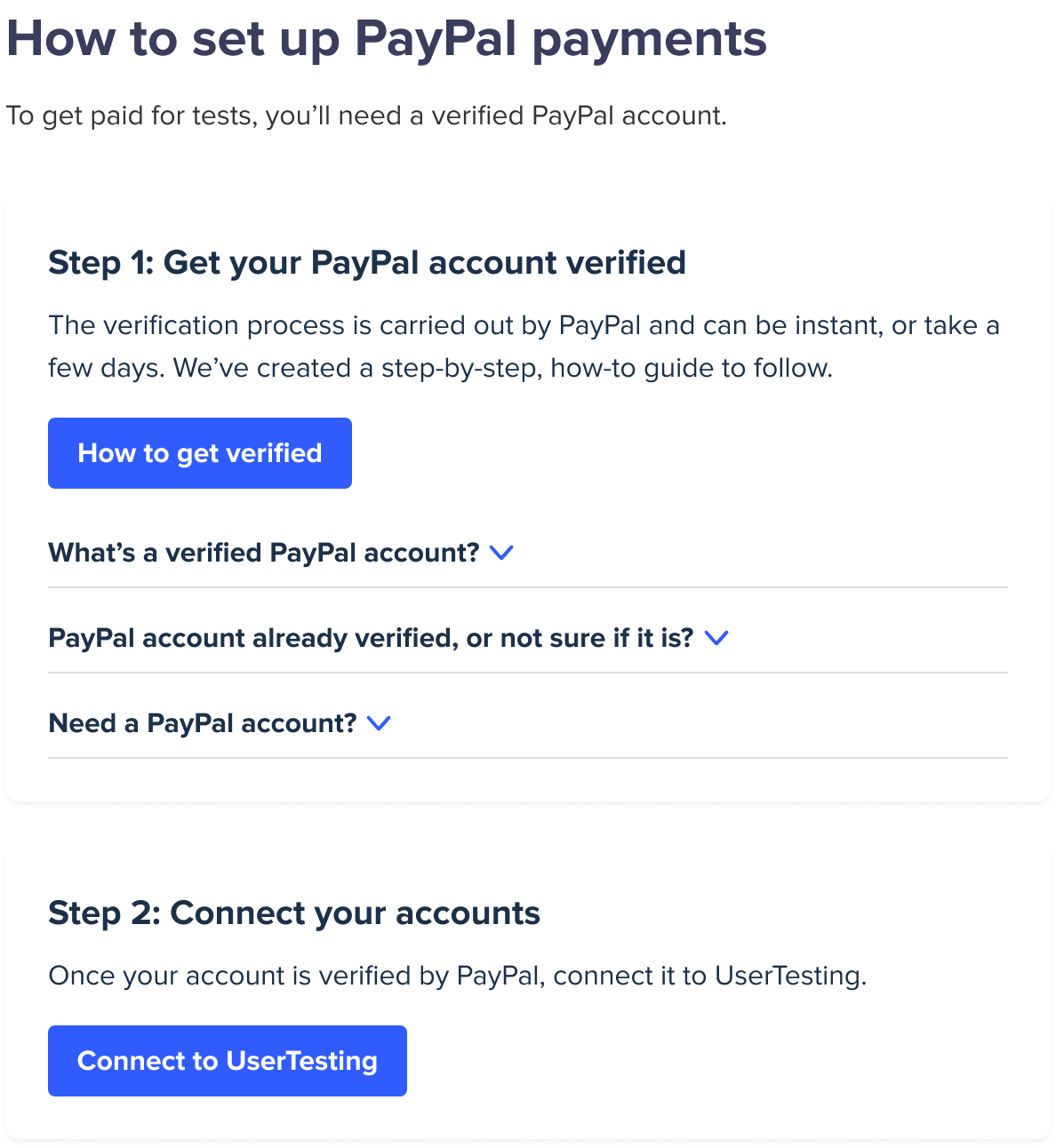This screenshot has width=1056, height=1148.
Task: Click the words "connect it to UserTesting" in Step 2
Action: (x=708, y=976)
